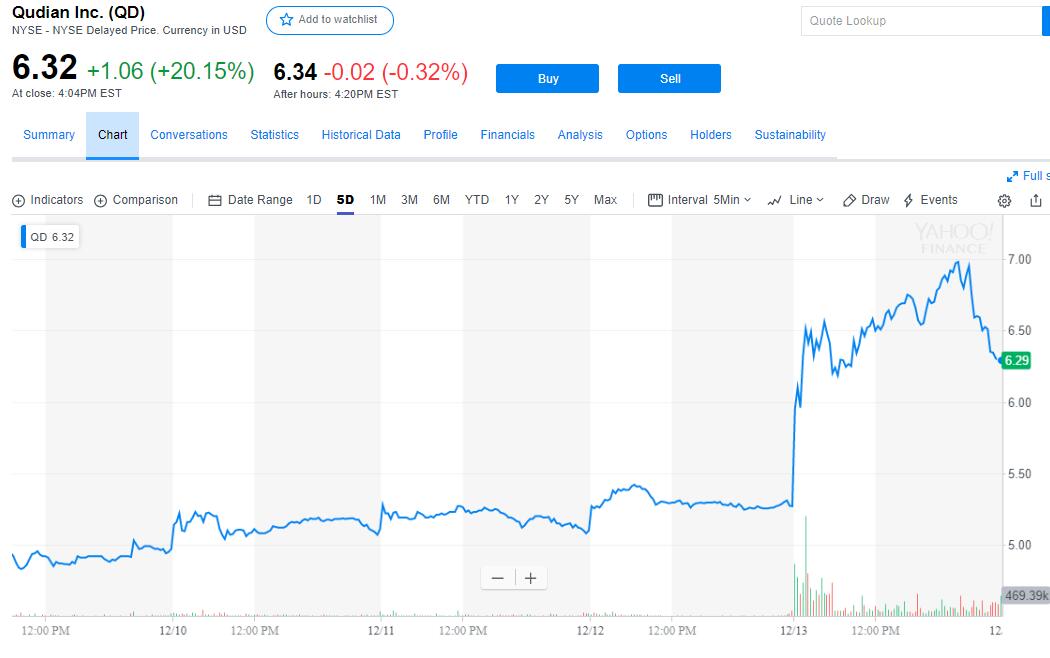Open the Draw pencil tool
Image resolution: width=1050 pixels, height=658 pixels.
click(866, 200)
